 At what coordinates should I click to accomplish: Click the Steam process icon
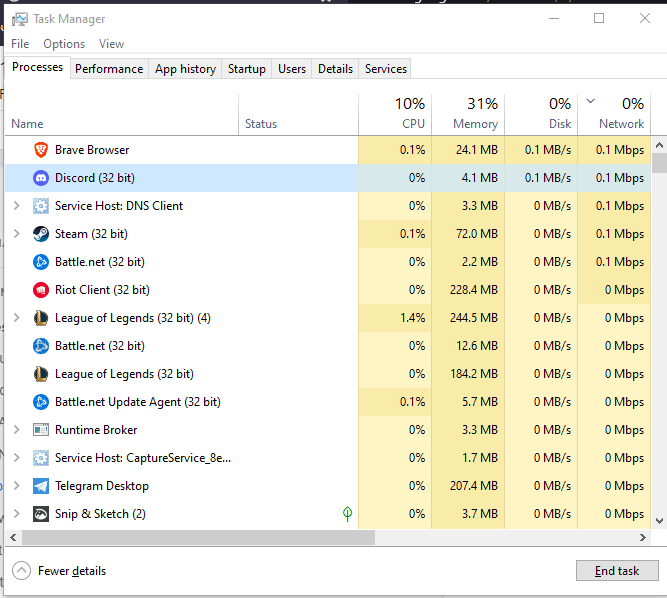pos(41,234)
